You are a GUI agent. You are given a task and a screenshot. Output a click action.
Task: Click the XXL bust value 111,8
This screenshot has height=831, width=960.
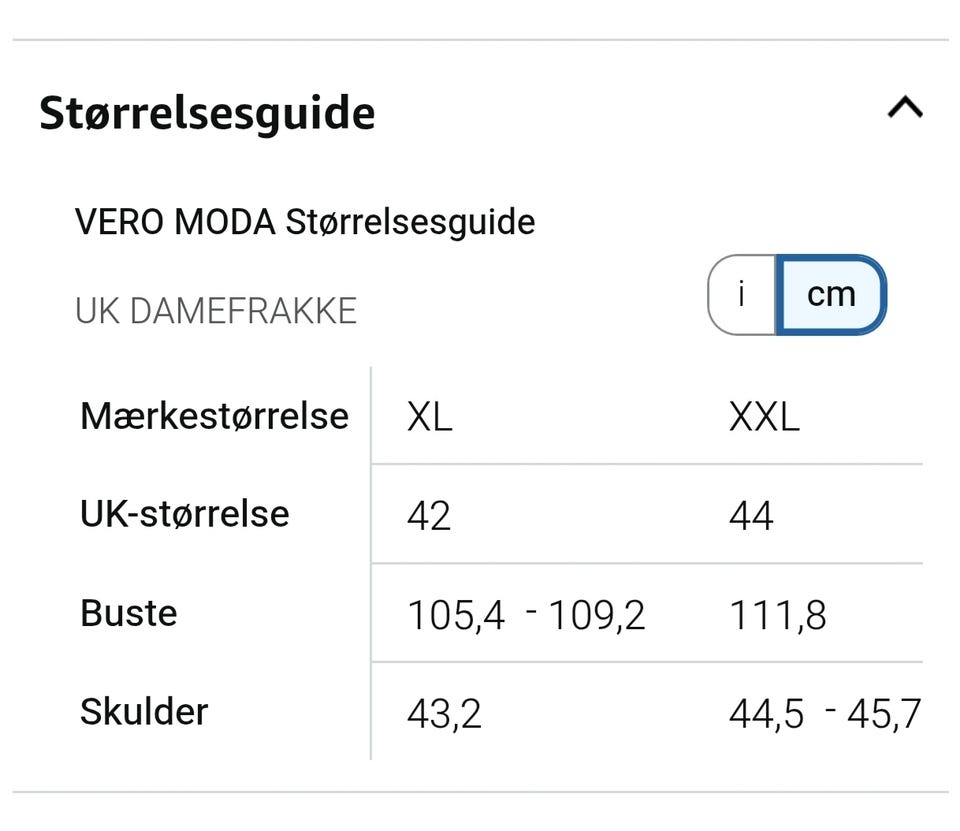tap(778, 615)
